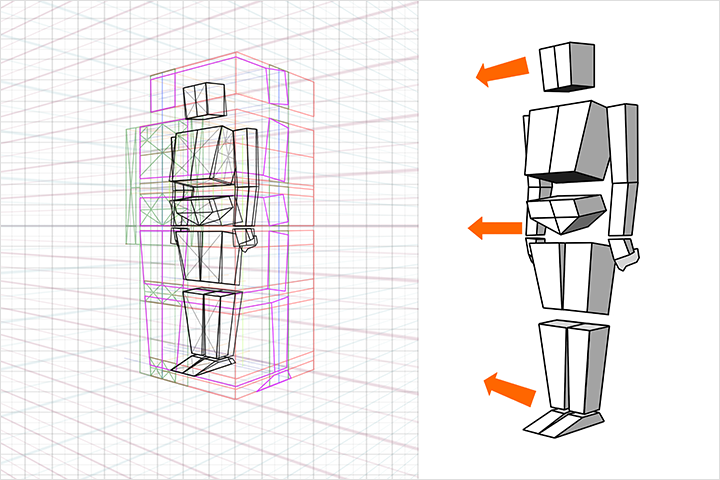
Task: Select the feet of the shaded figure
Action: [x=564, y=423]
